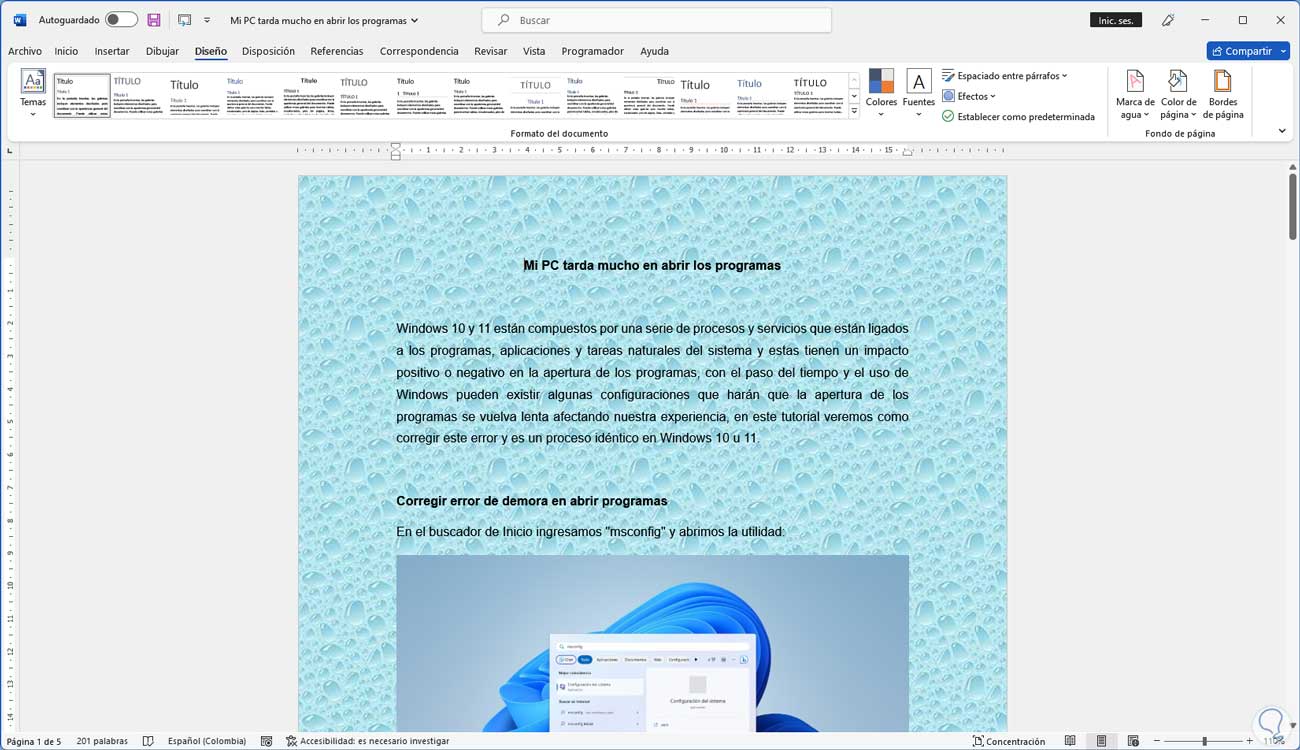Save the document with the floppy disk icon
Image resolution: width=1300 pixels, height=750 pixels.
tap(154, 20)
